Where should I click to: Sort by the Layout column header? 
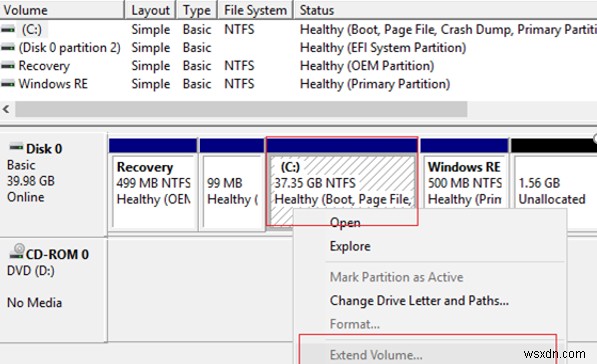pyautogui.click(x=150, y=10)
